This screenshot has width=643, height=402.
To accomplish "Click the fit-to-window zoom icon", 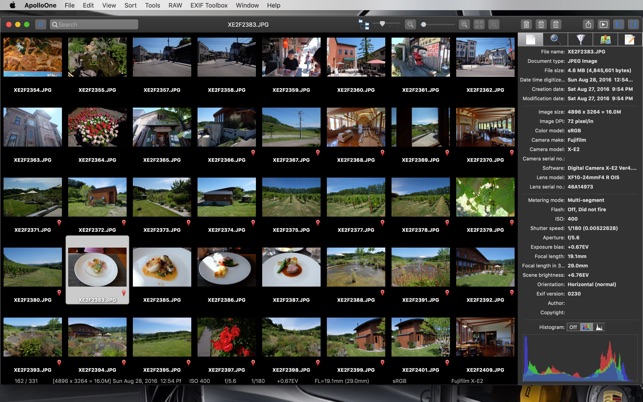I will [x=480, y=24].
